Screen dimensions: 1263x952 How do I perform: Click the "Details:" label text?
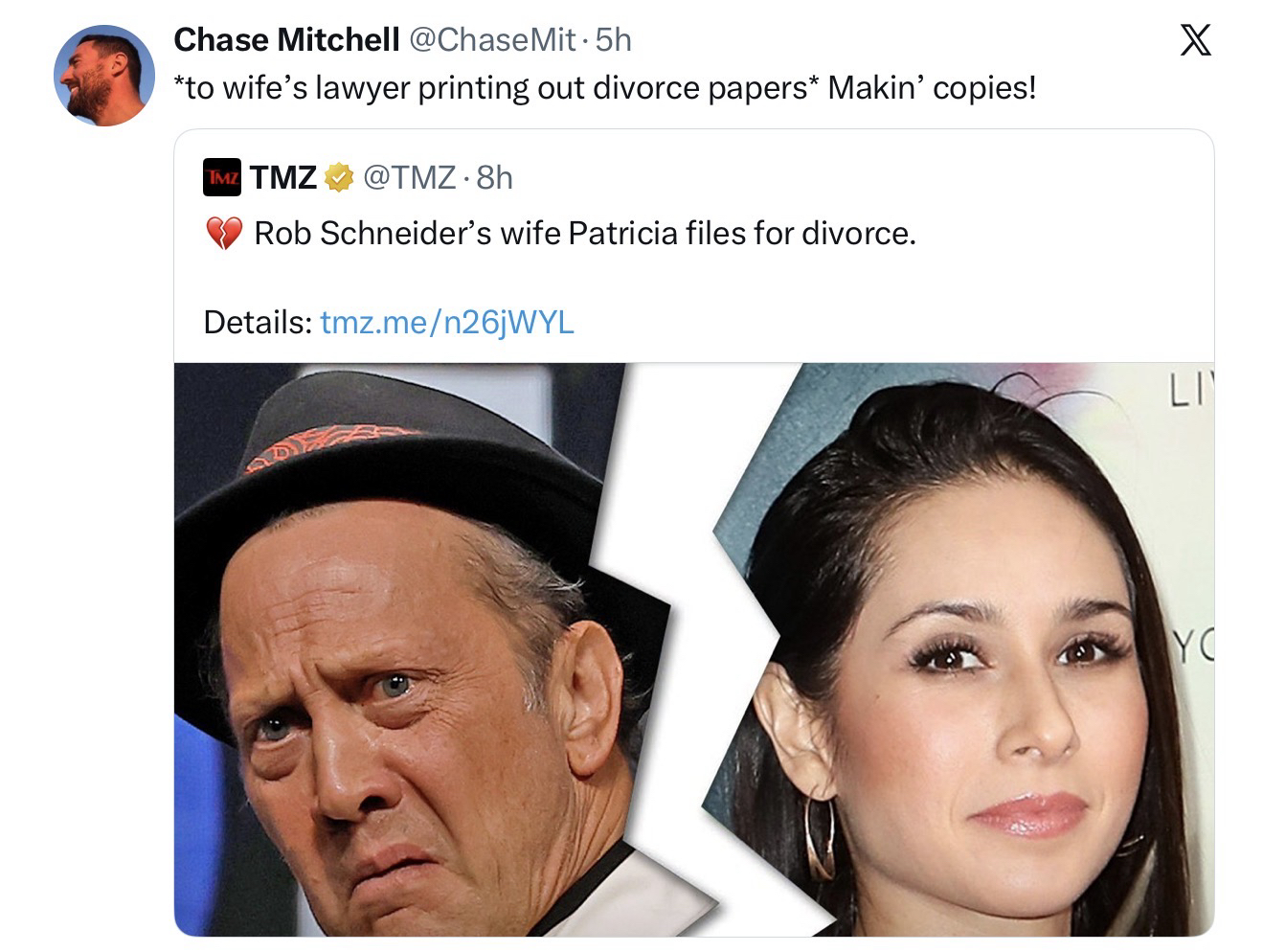coord(258,322)
